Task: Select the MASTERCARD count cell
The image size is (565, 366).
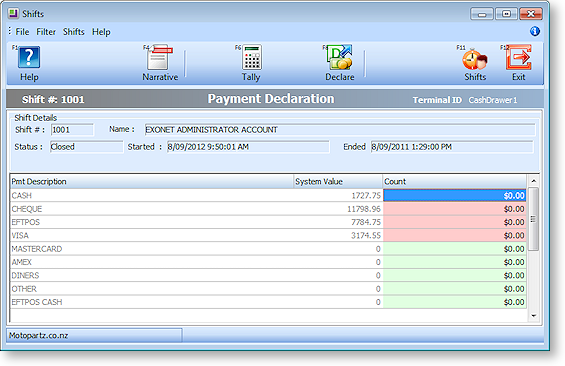Action: pyautogui.click(x=454, y=249)
